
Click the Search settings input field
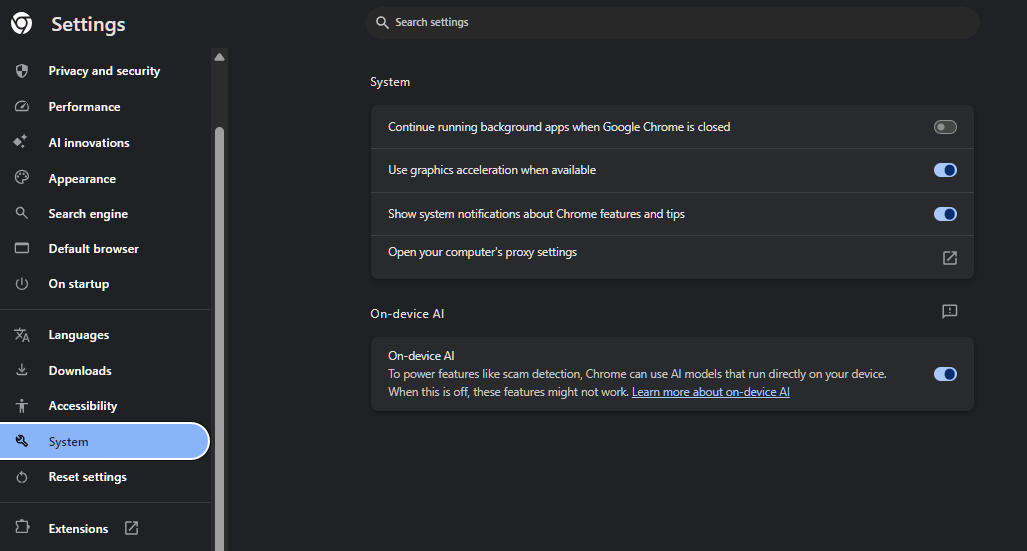(x=672, y=22)
